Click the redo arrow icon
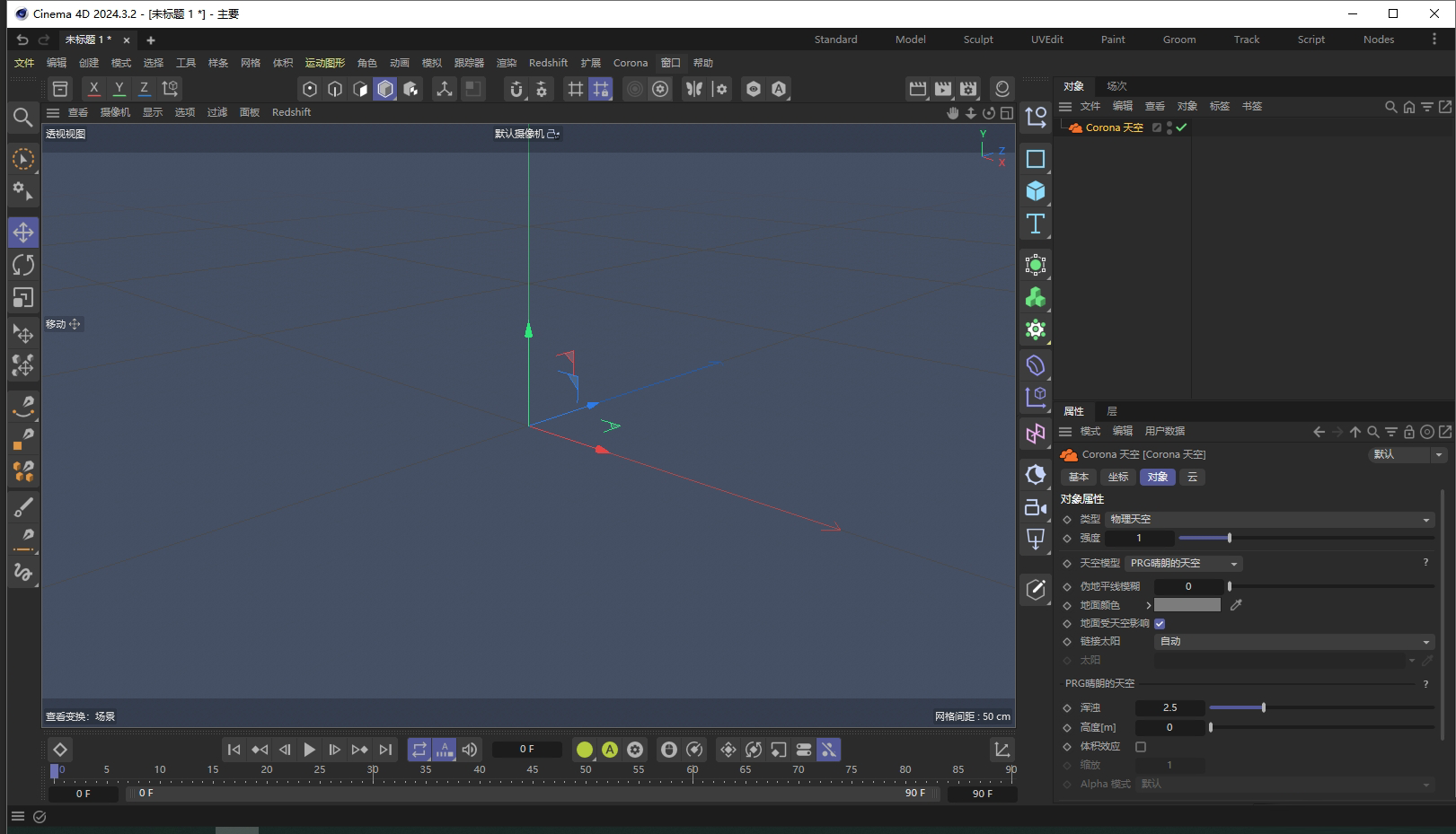 click(x=44, y=40)
